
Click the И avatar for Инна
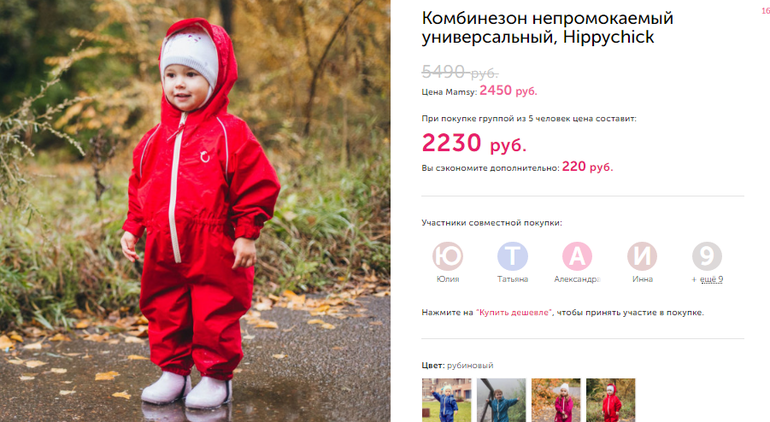click(642, 256)
